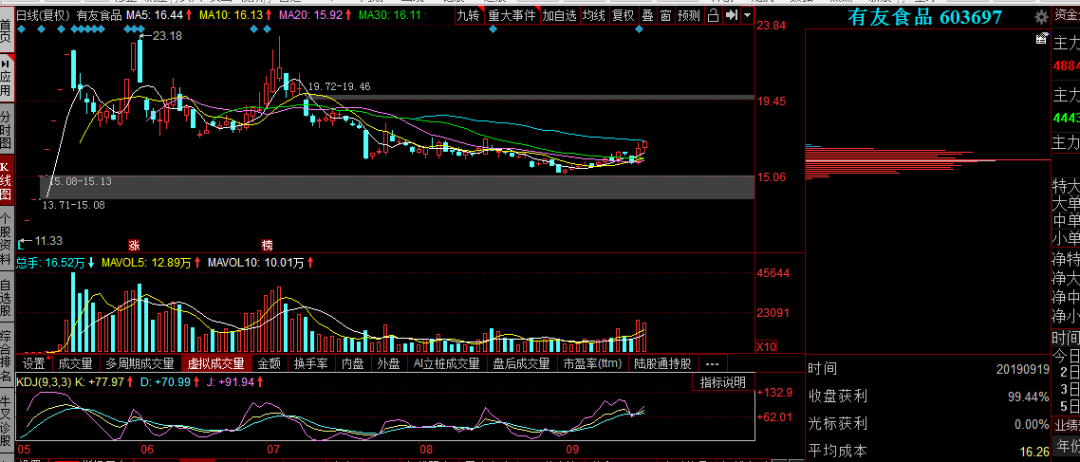Viewport: 1080px width, 462px height.
Task: Click the 窗 window icon in toolbar
Action: pos(665,16)
